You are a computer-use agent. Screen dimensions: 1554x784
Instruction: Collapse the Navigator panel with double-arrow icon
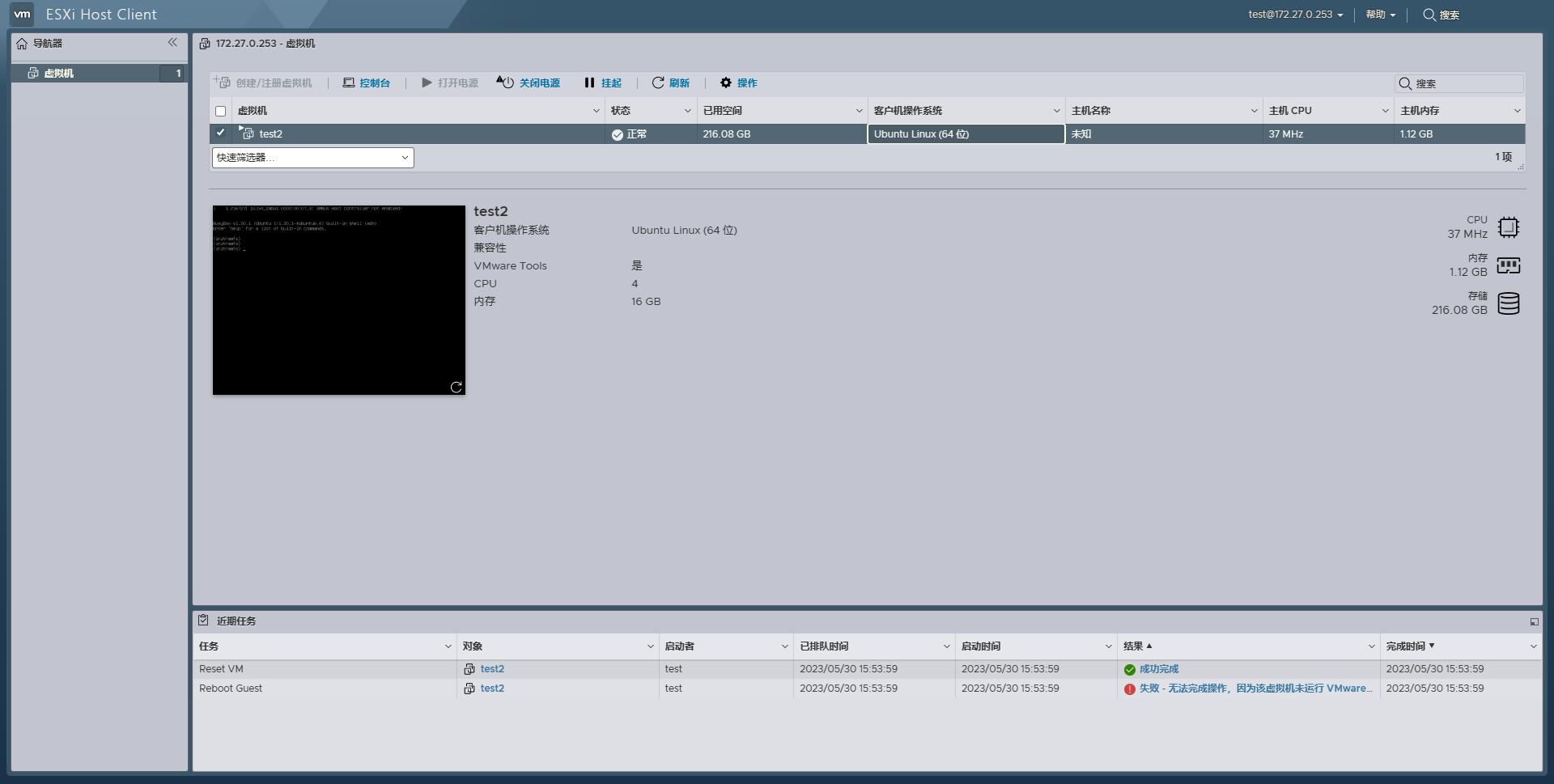point(172,43)
